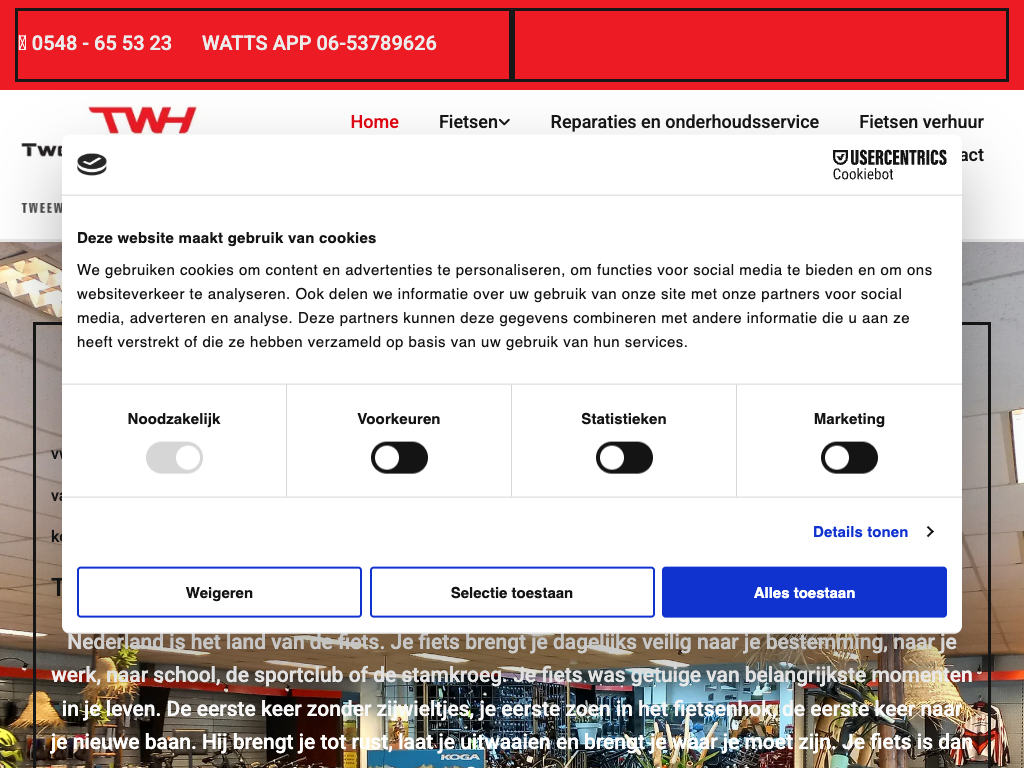Turn on the Marketing cookie switch
Screen dimensions: 1024x768
[849, 458]
